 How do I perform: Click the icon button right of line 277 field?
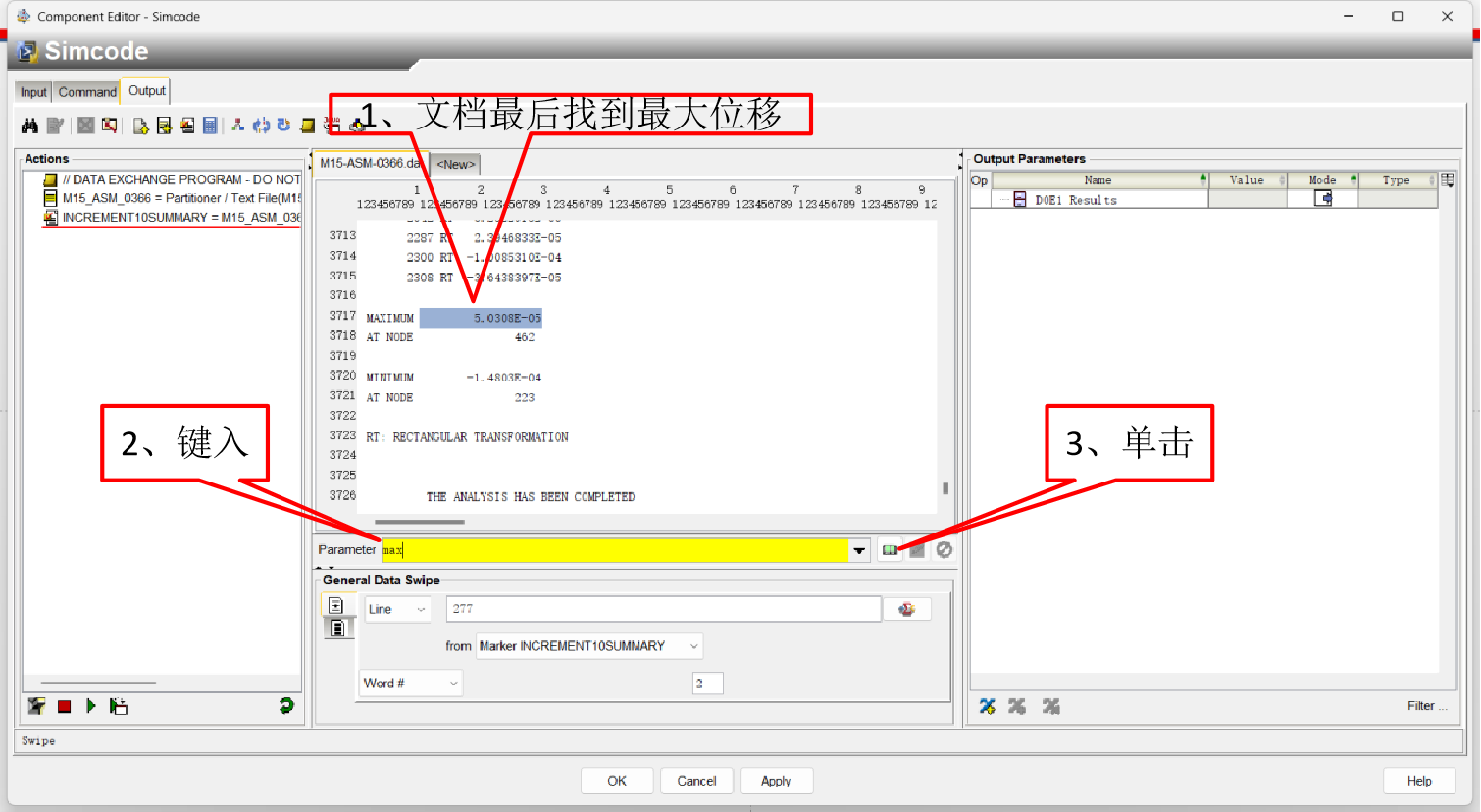[906, 610]
